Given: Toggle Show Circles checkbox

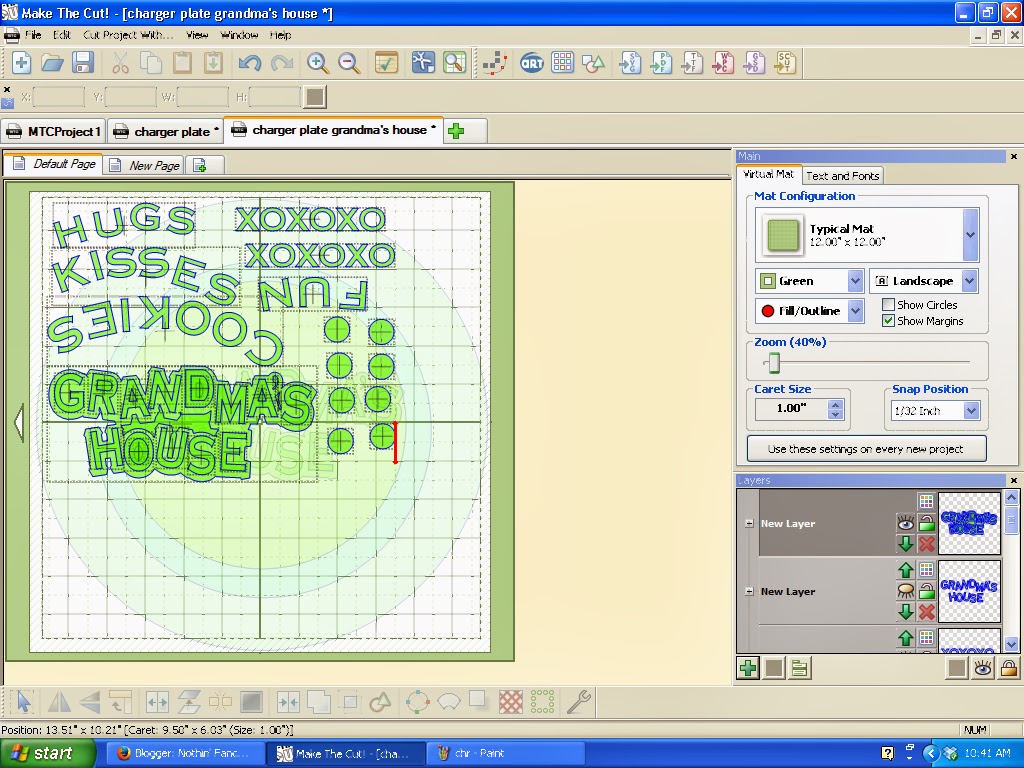Looking at the screenshot, I should tap(888, 304).
